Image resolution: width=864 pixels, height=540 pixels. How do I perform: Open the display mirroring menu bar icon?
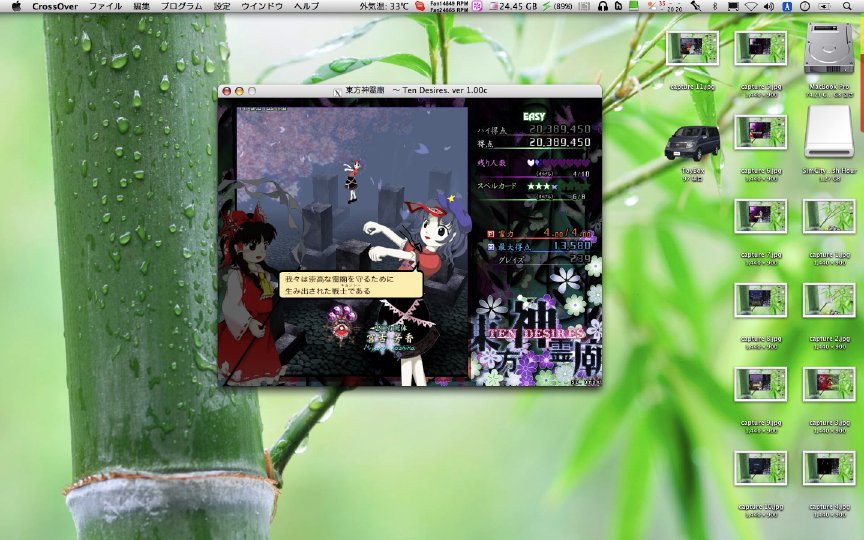733,6
